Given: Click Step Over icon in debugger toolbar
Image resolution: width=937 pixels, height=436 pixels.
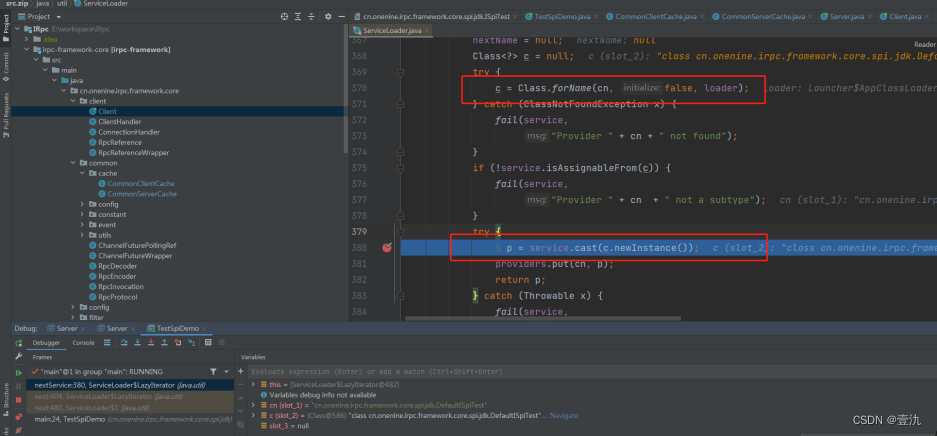Looking at the screenshot, I should click(124, 342).
